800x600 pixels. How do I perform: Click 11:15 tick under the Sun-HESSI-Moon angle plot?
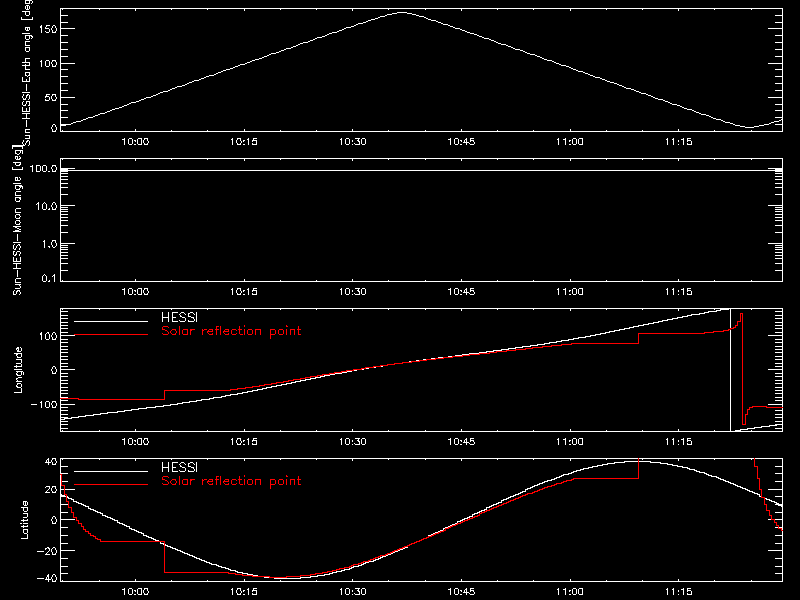click(x=679, y=292)
